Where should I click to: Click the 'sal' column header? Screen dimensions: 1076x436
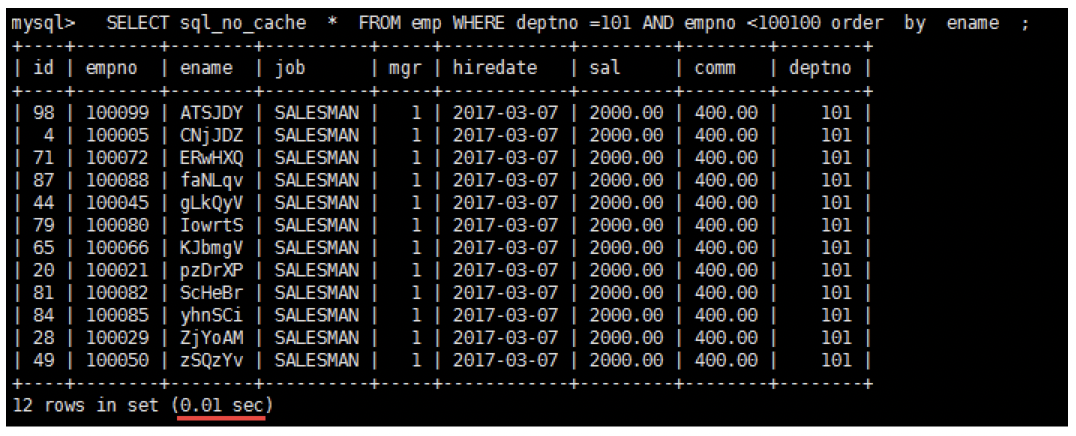(605, 68)
